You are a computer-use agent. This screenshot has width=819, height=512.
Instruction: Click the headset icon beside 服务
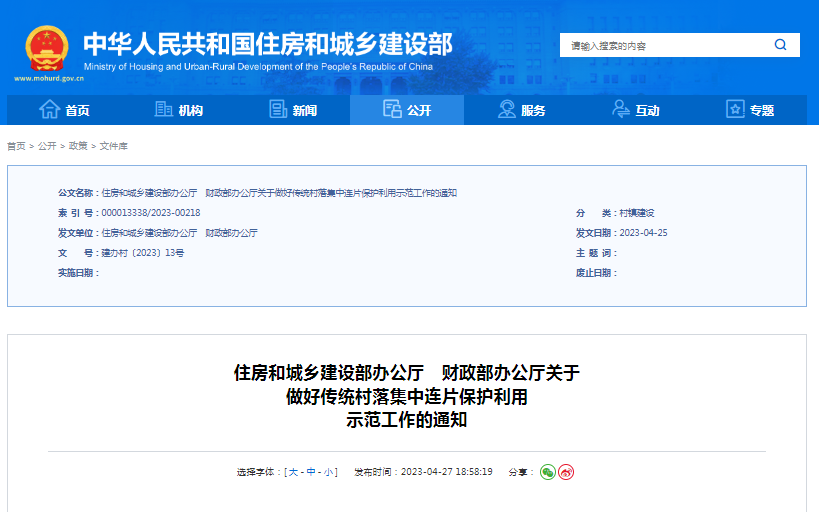tap(507, 110)
